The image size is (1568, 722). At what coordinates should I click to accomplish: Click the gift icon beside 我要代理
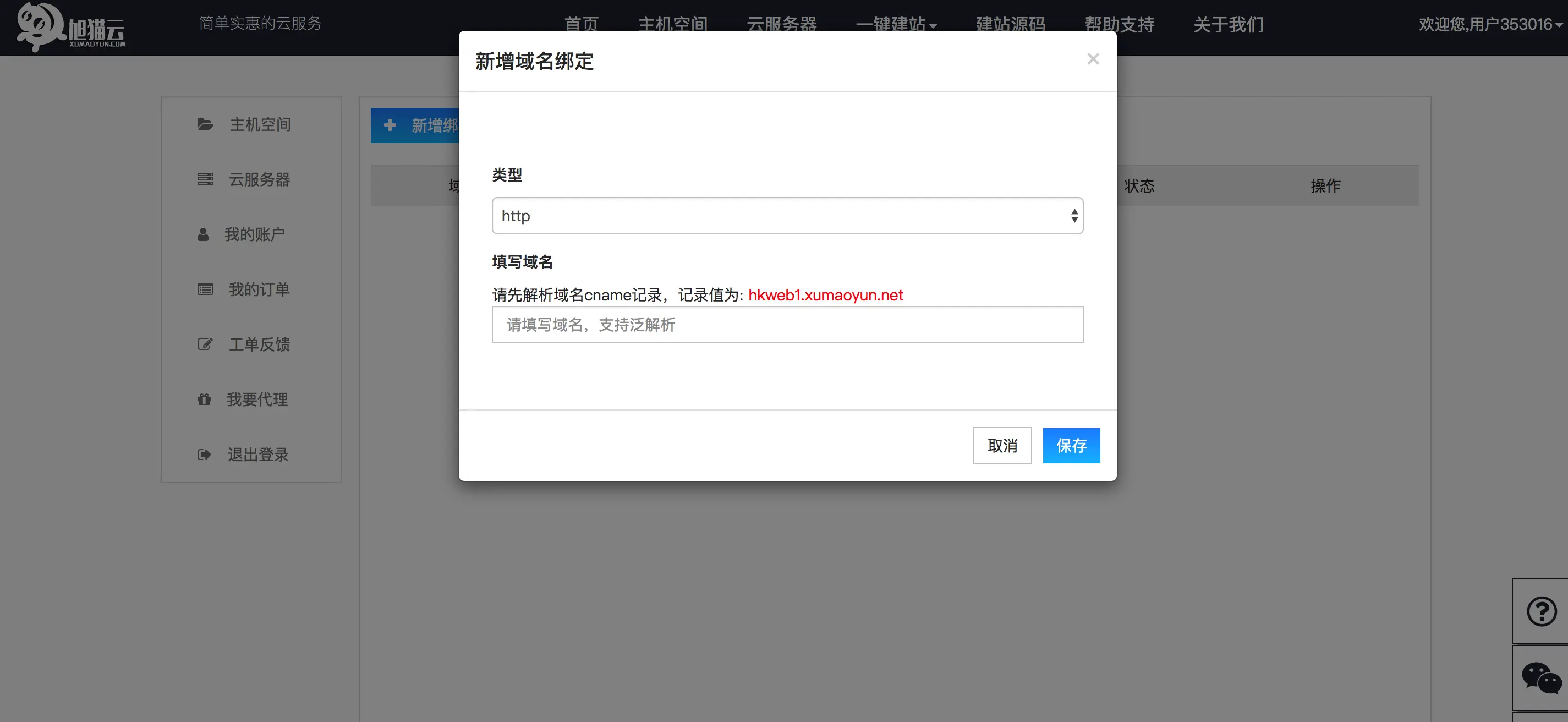(204, 400)
